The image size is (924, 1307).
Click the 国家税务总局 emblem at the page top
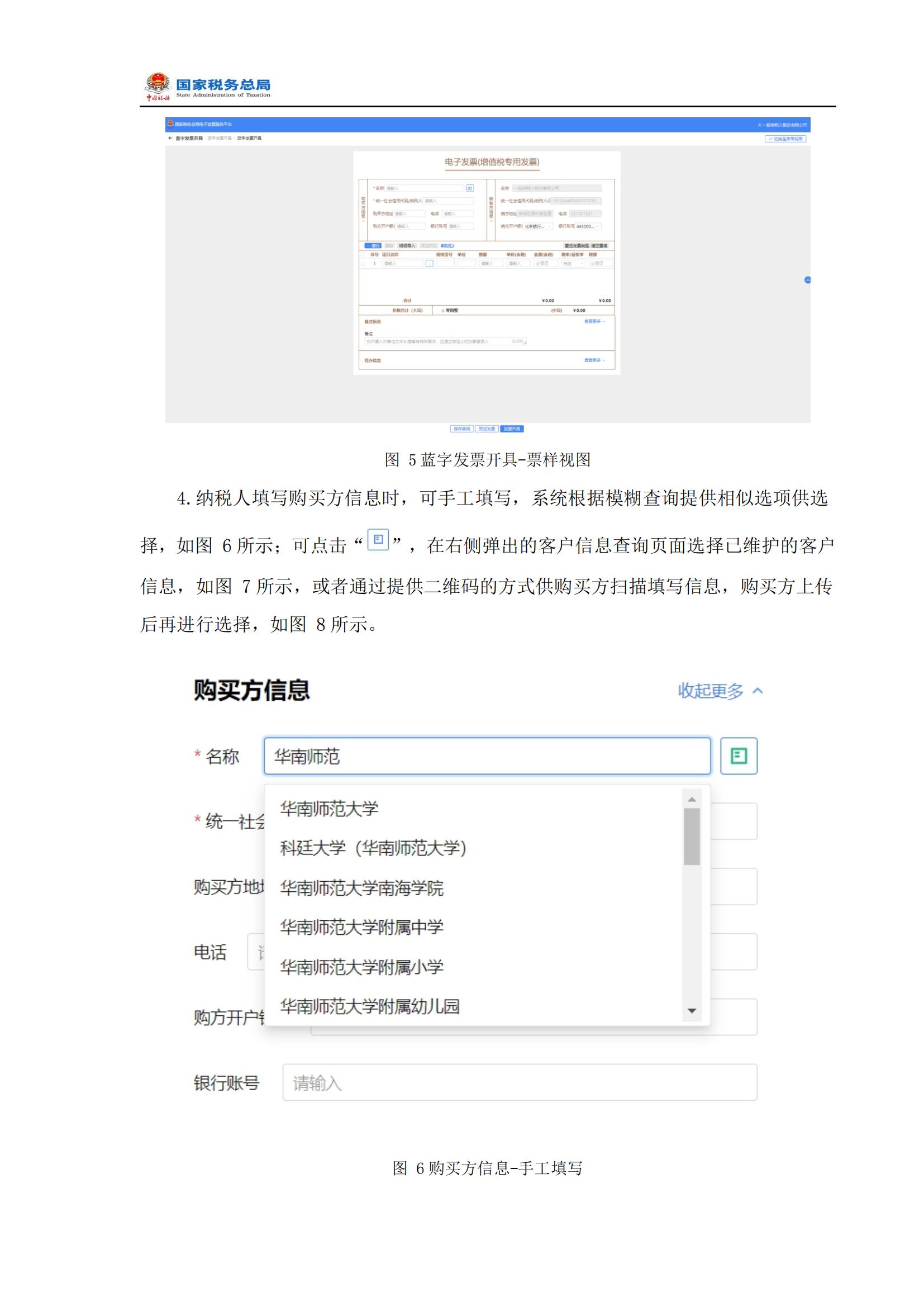pos(158,84)
